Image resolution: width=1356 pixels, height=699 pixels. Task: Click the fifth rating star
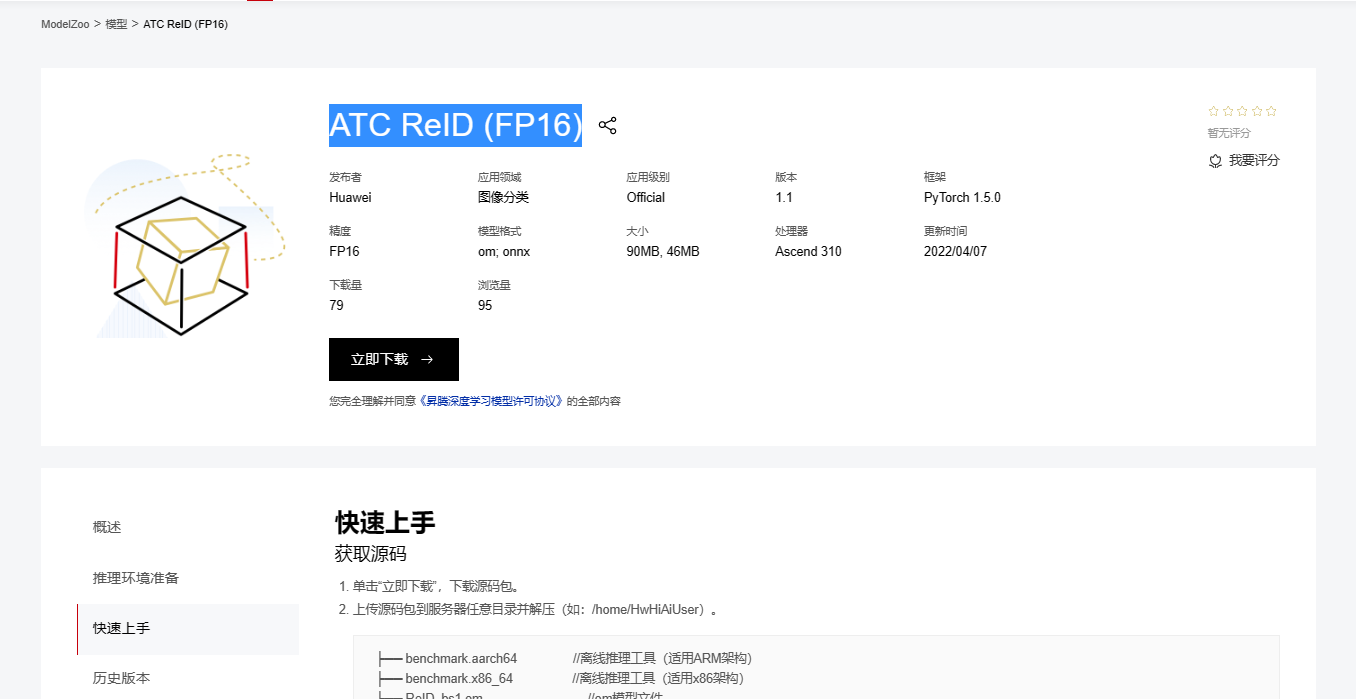pos(1271,111)
